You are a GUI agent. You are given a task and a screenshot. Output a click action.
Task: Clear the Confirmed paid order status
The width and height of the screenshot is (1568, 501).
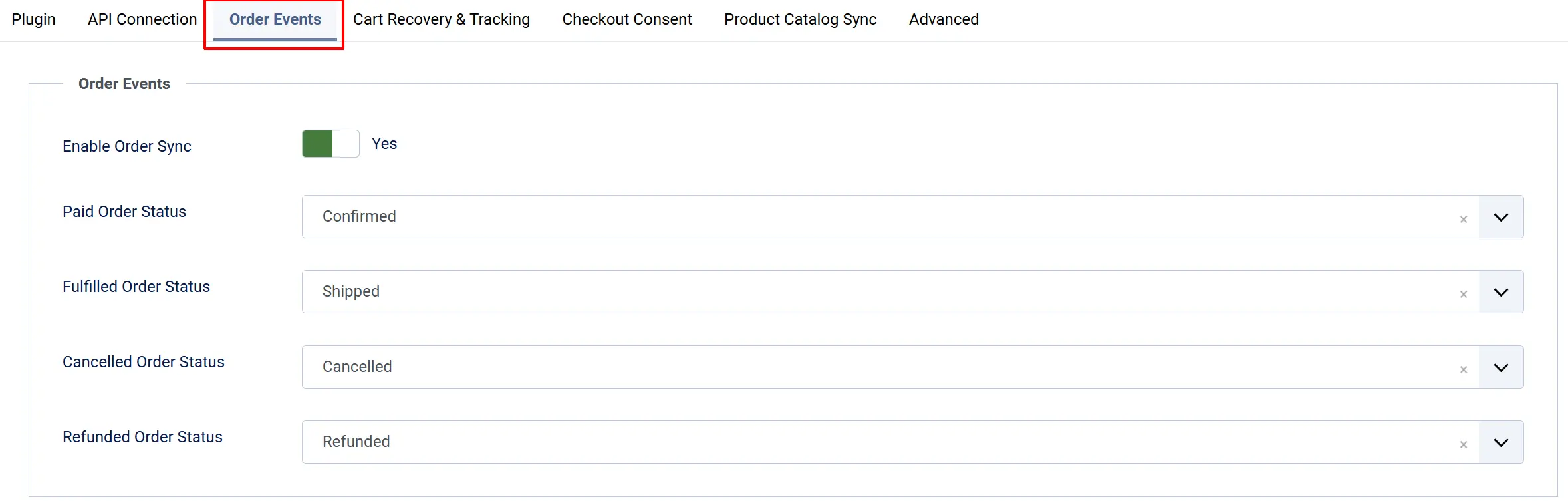(1463, 219)
